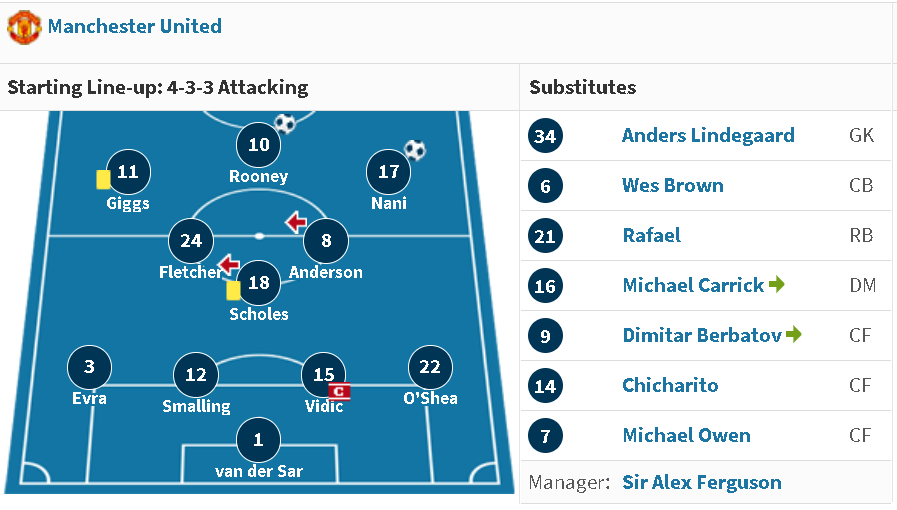
Task: Click the yellow card next to Giggs
Action: (103, 180)
